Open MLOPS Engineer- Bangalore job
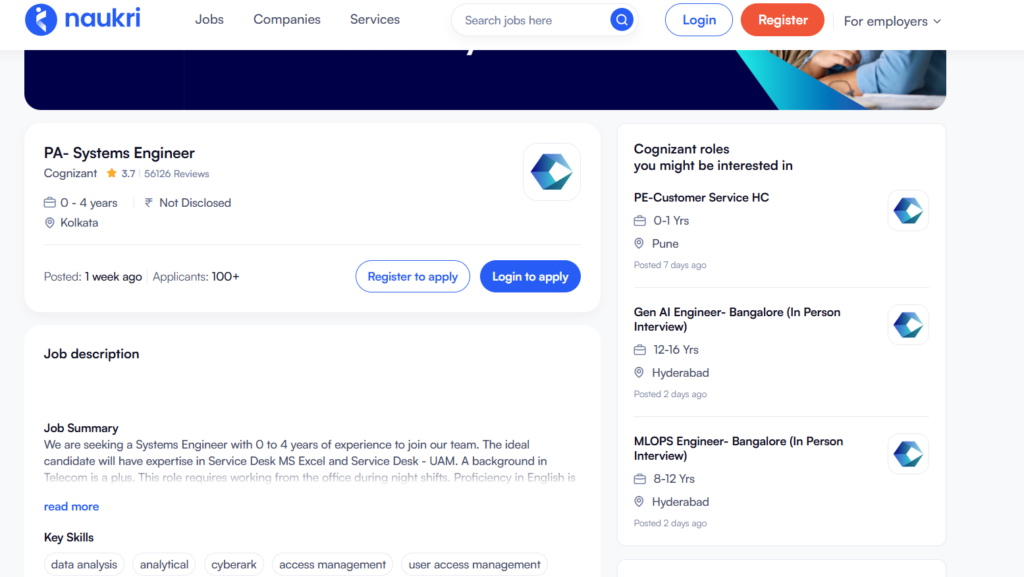Screen dimensions: 1024x577 [739, 448]
